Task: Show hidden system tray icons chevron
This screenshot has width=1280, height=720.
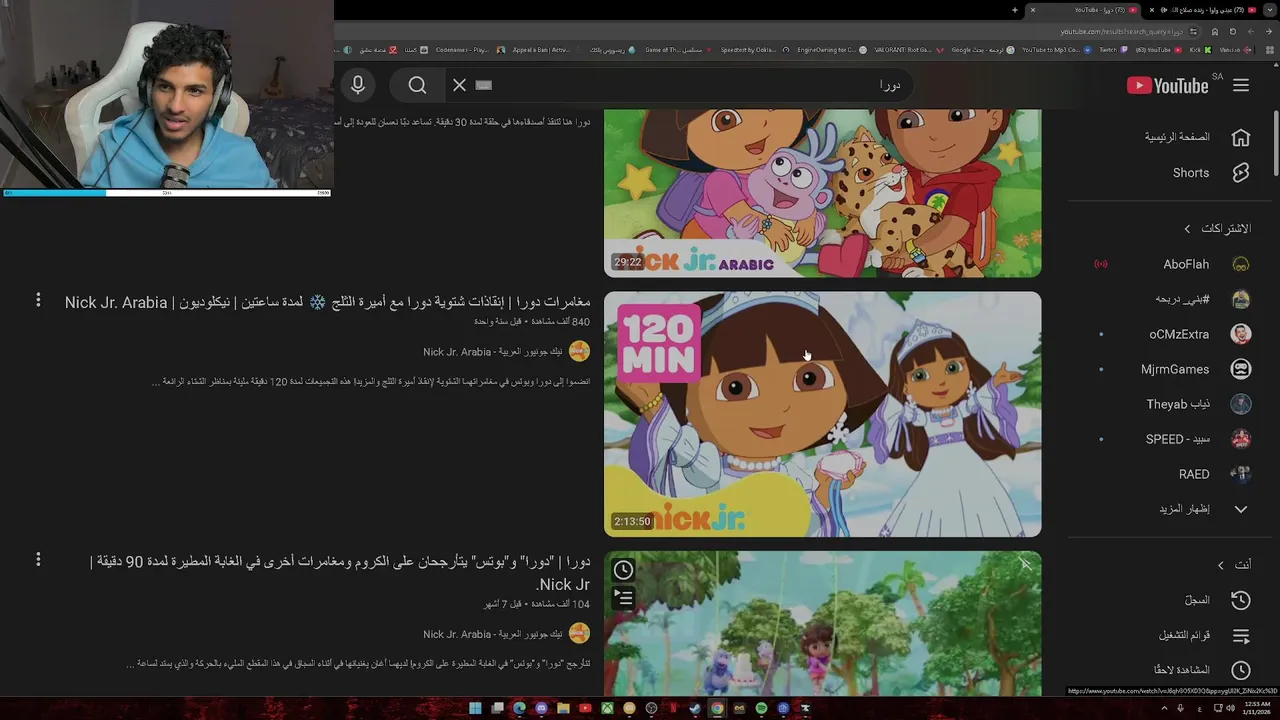Action: [1165, 708]
